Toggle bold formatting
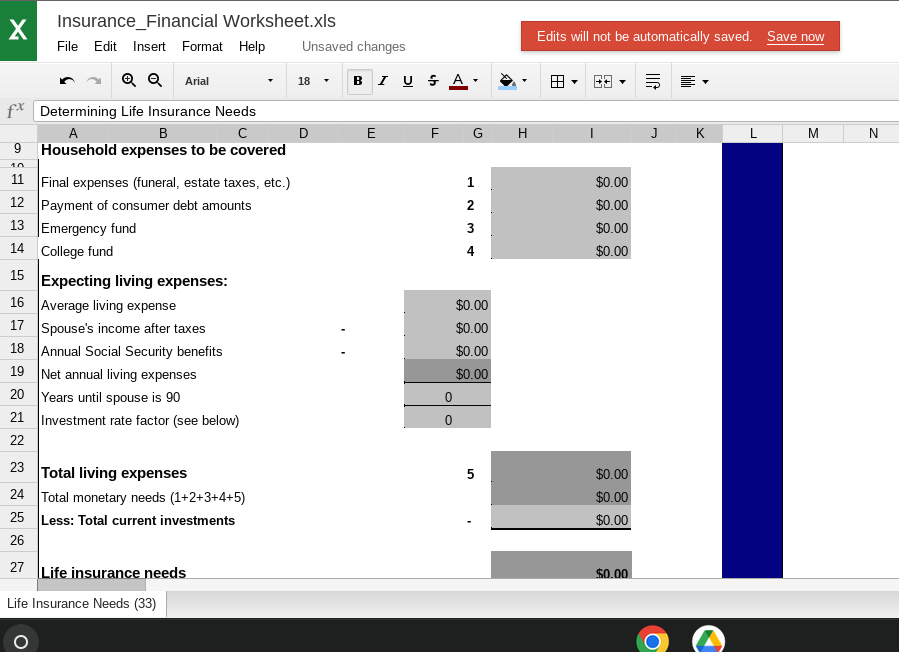The image size is (899, 652). click(359, 81)
